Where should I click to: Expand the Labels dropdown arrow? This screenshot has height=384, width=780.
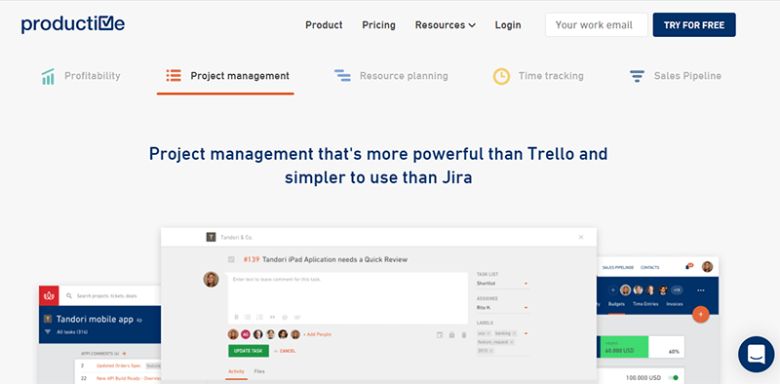pos(526,333)
